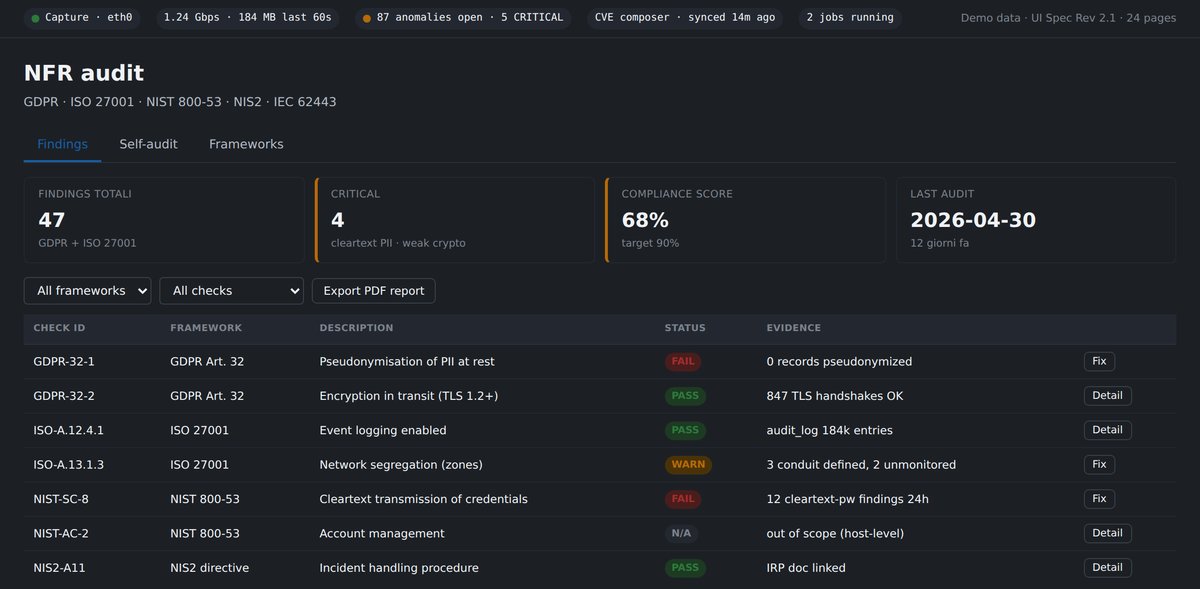Click Export PDF report button
The height and width of the screenshot is (589, 1200).
pos(374,291)
